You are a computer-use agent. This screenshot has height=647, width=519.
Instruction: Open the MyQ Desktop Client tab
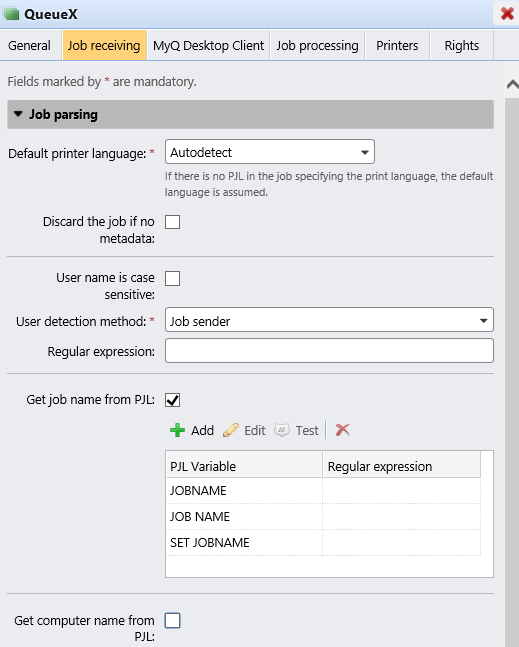208,45
